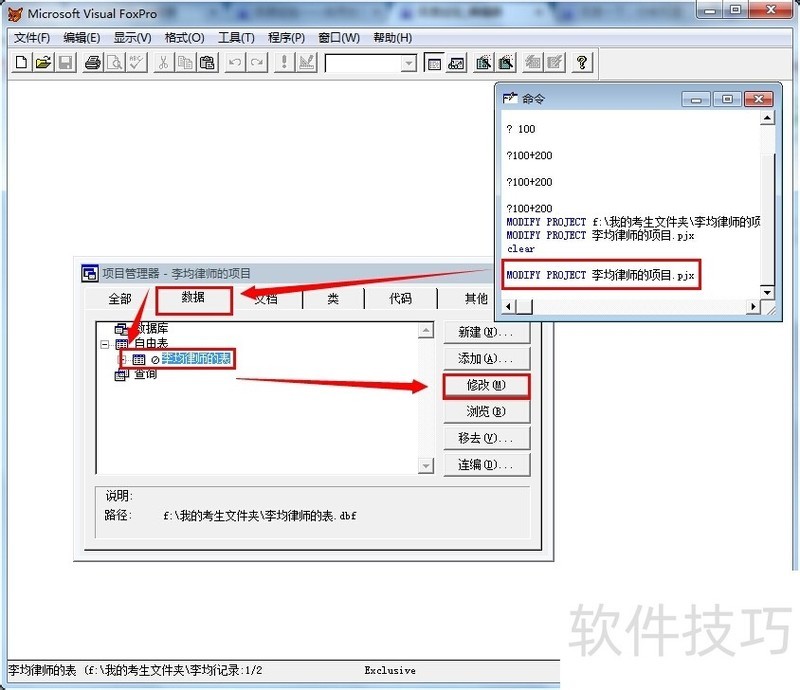Open the 文件(F) menu
Viewport: 800px width, 690px height.
(x=32, y=38)
